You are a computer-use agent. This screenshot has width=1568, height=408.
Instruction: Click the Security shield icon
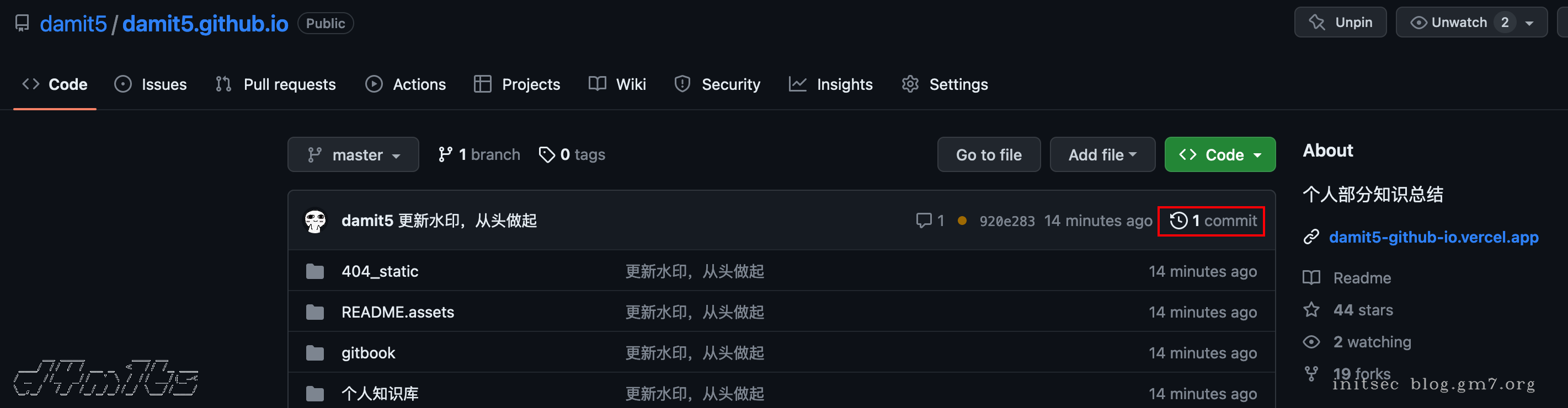click(x=682, y=84)
